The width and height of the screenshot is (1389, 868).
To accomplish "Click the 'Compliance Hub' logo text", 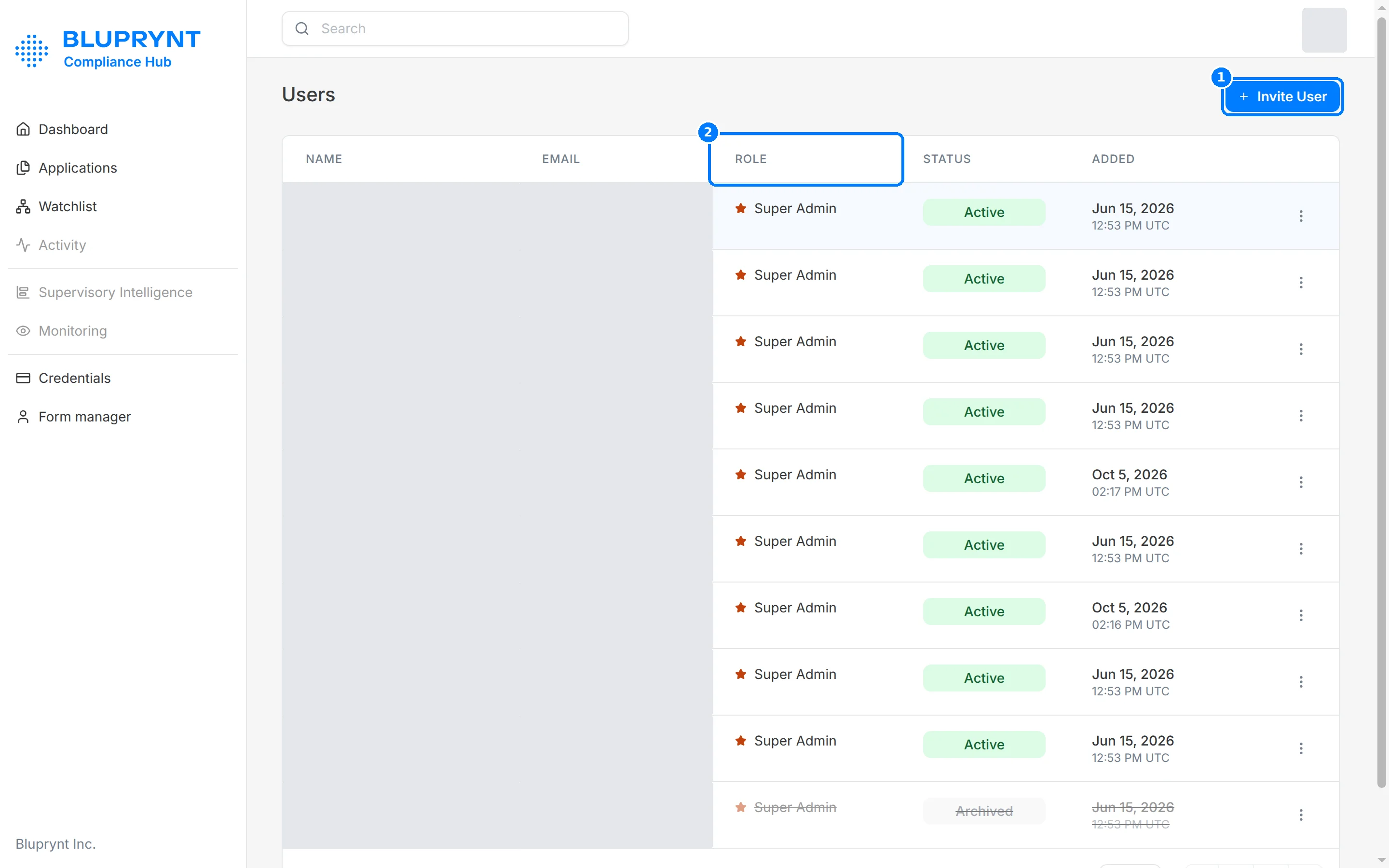I will (x=117, y=61).
